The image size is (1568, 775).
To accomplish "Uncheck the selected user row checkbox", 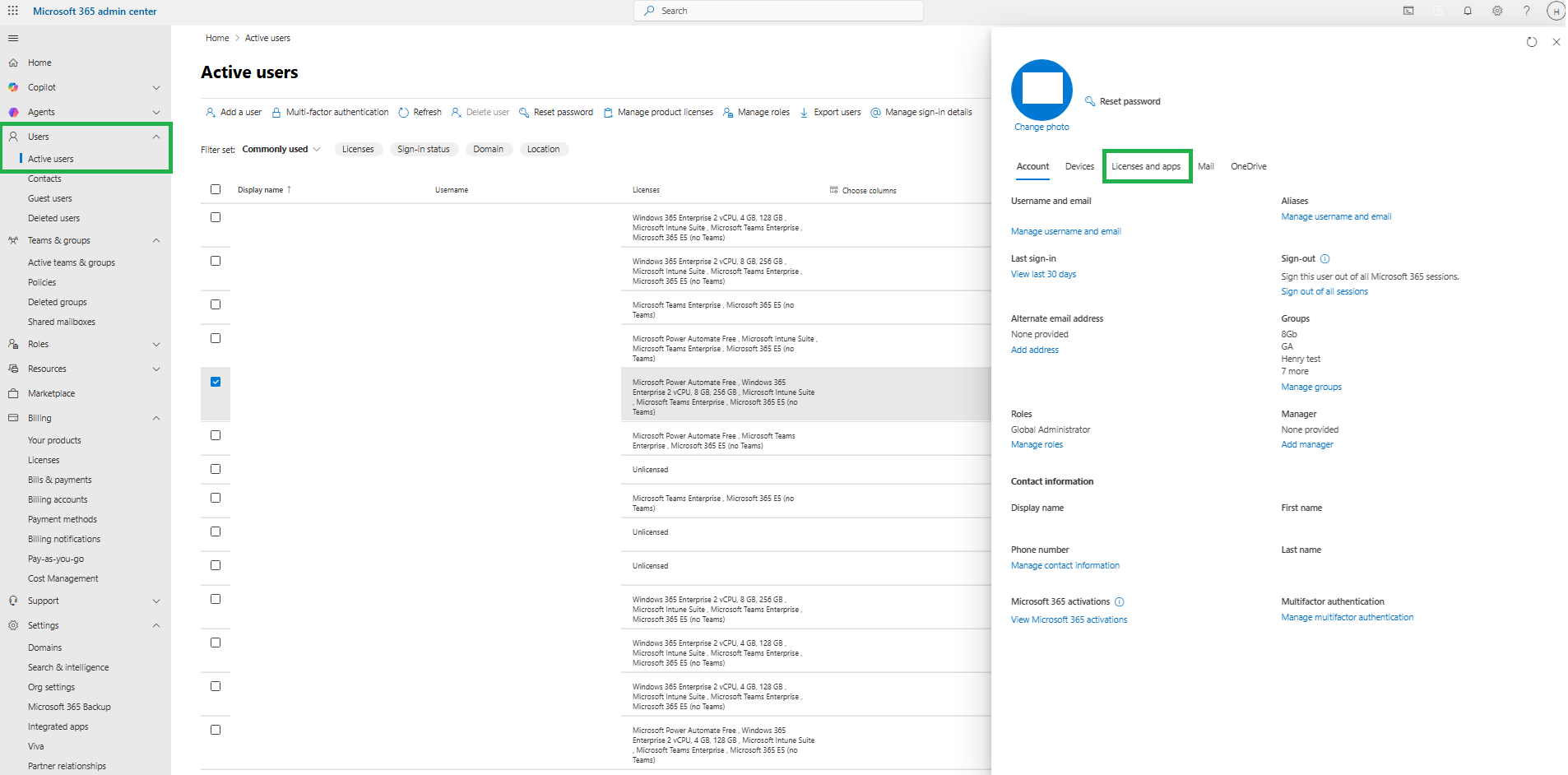I will pos(216,382).
